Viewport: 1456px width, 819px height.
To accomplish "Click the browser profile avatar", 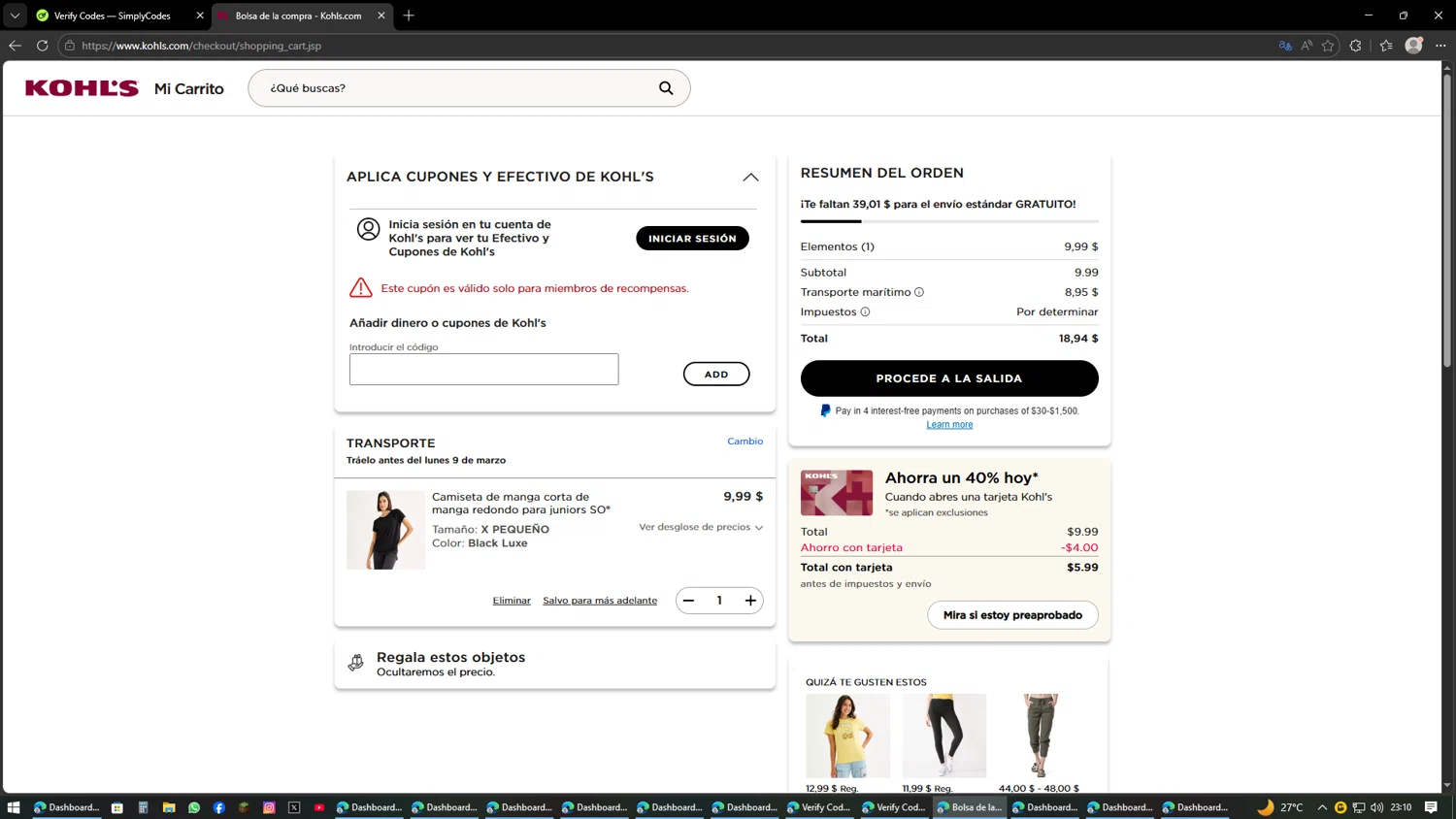I will click(1414, 46).
